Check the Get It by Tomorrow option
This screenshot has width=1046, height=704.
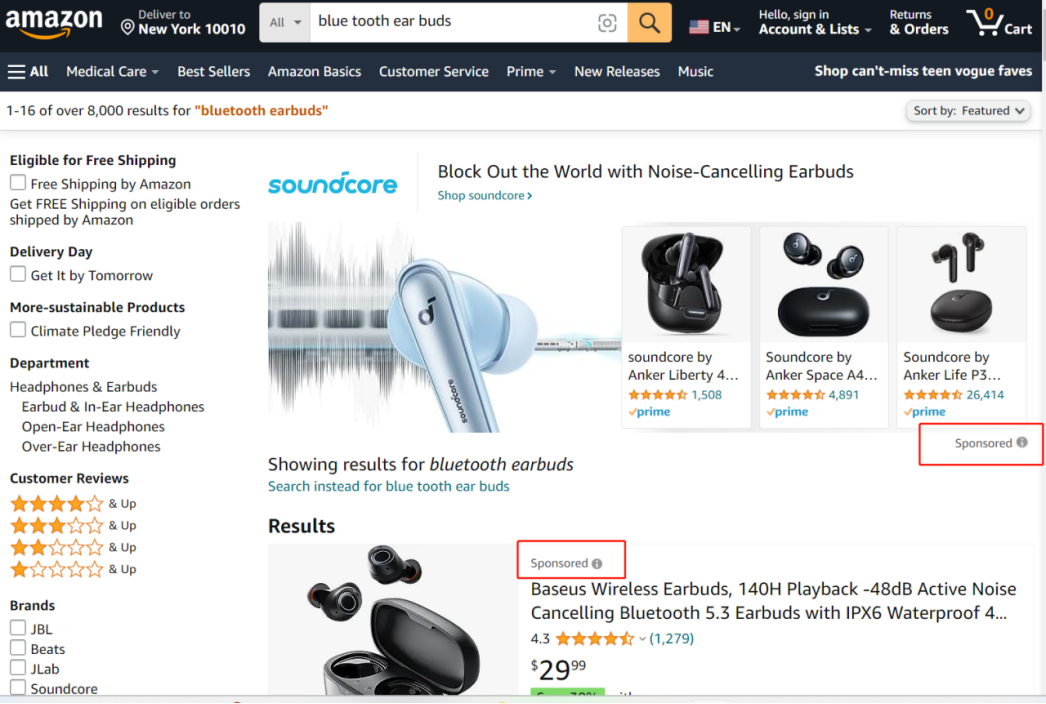coord(18,275)
